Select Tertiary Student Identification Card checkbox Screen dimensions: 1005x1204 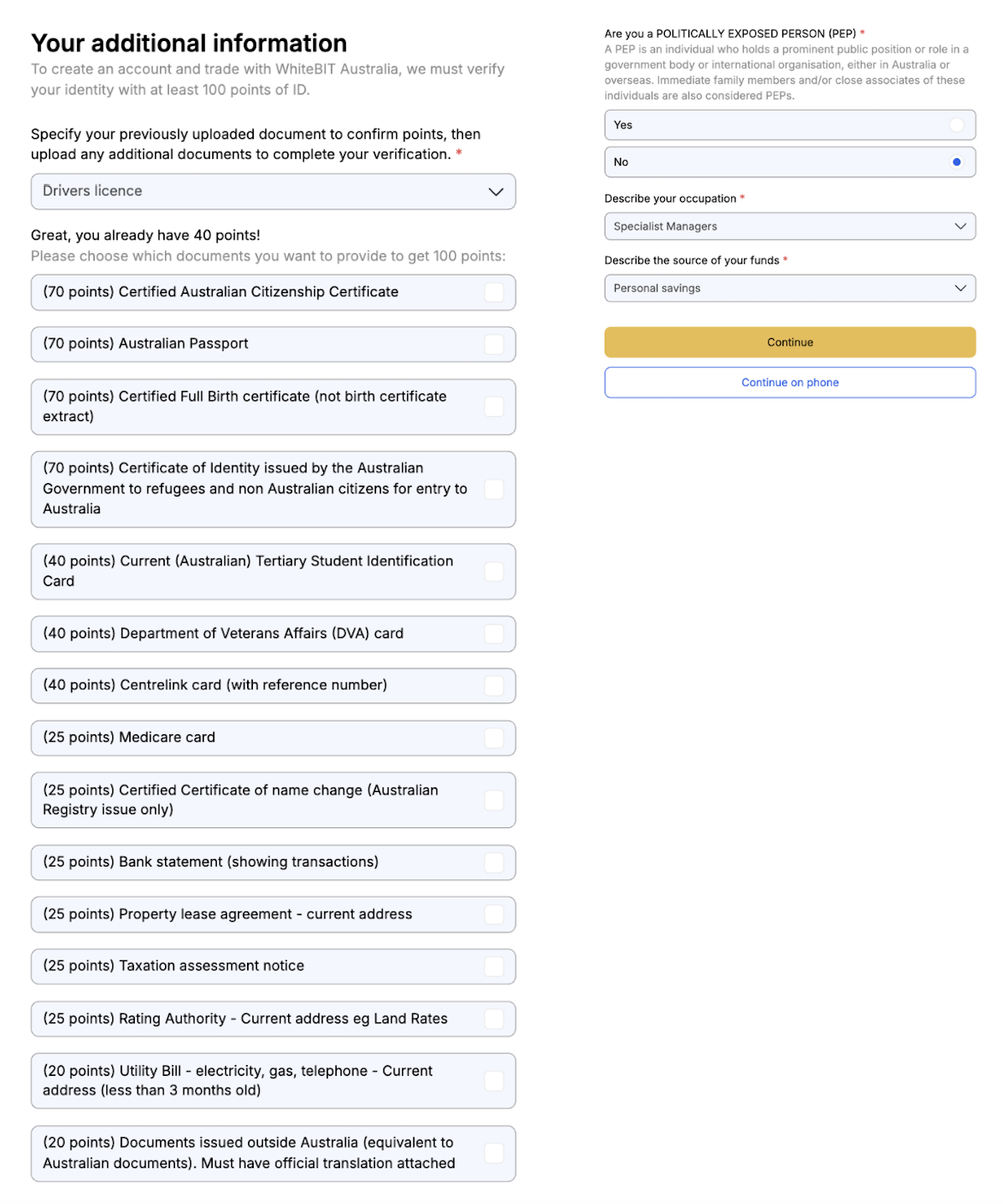(494, 572)
